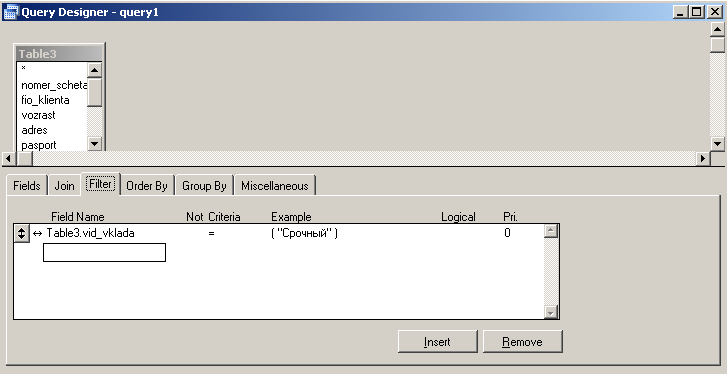Click the table pane horizontal scroll right arrow
The height and width of the screenshot is (374, 727).
(703, 158)
